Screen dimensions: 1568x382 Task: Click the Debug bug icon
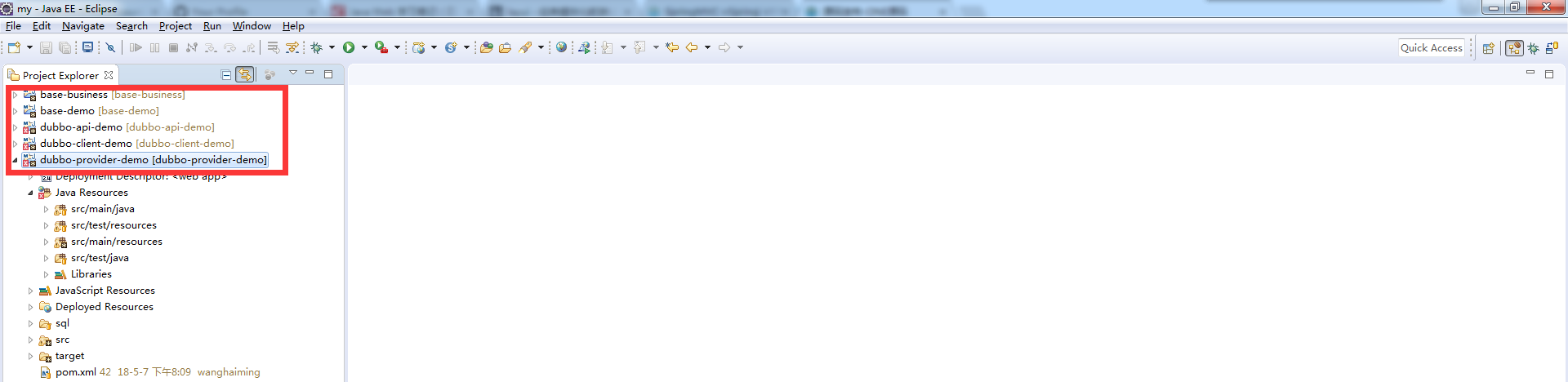click(317, 47)
